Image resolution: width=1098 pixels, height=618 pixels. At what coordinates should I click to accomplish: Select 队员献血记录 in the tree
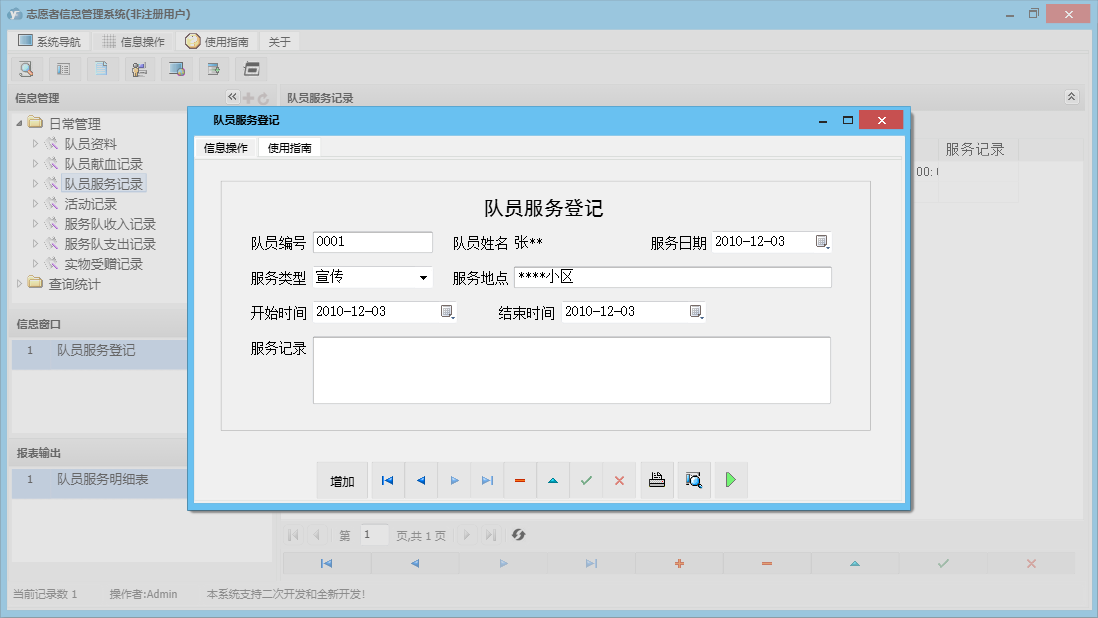pyautogui.click(x=102, y=163)
